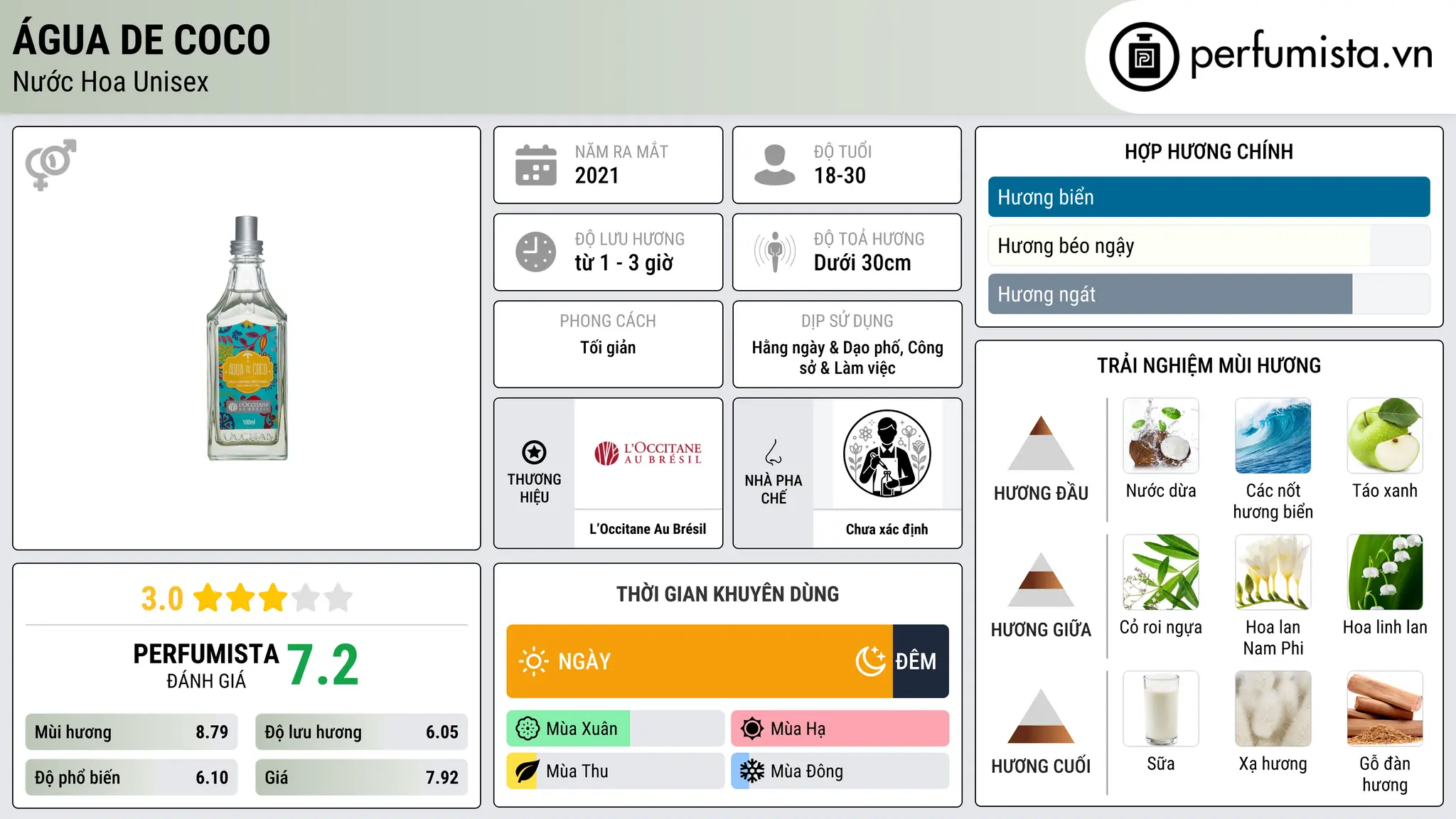
Task: Select the Mùa Xuân season bar
Action: coord(615,729)
